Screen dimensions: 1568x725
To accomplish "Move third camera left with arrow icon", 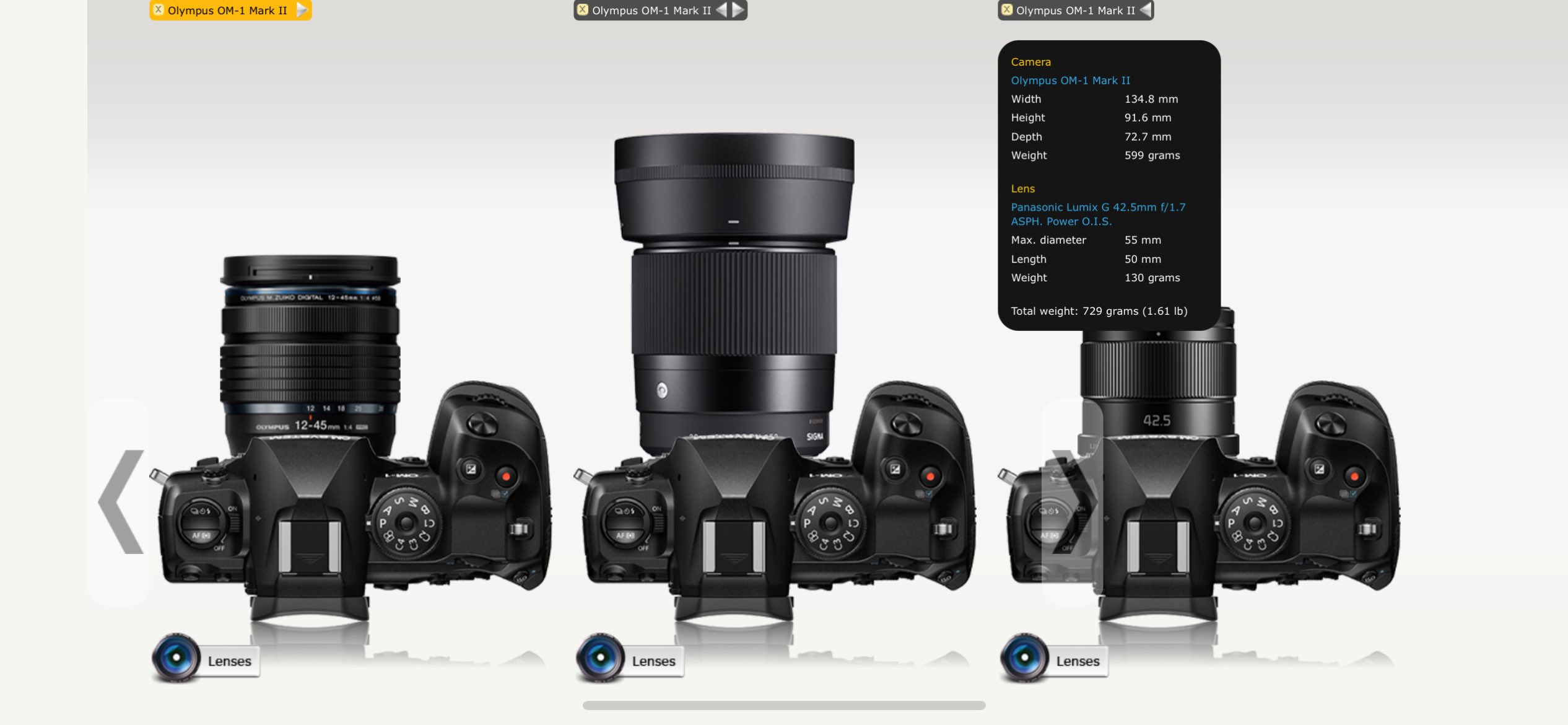I will click(x=1145, y=10).
